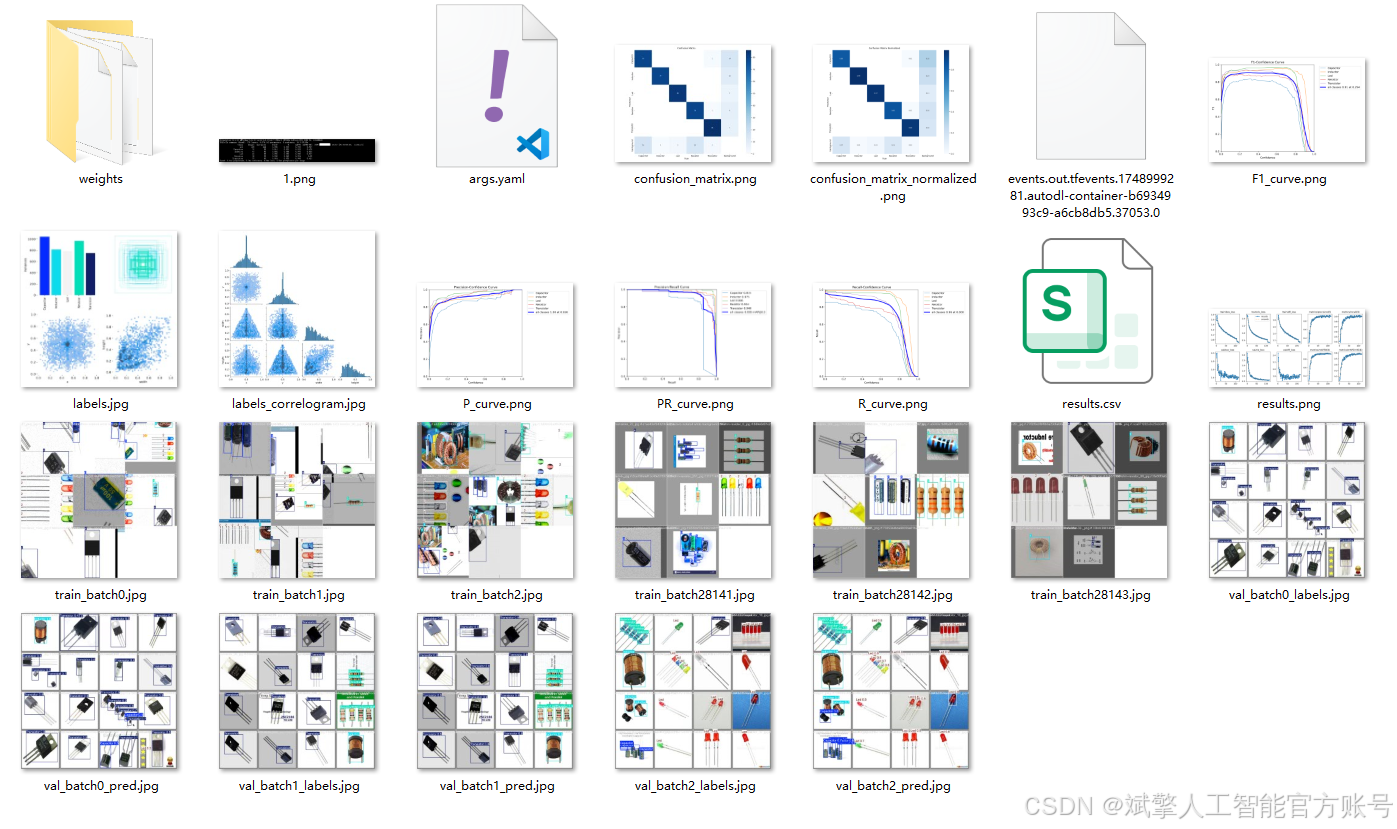Click the 'PR_curve.png' file name
This screenshot has height=829, width=1397.
pyautogui.click(x=694, y=404)
